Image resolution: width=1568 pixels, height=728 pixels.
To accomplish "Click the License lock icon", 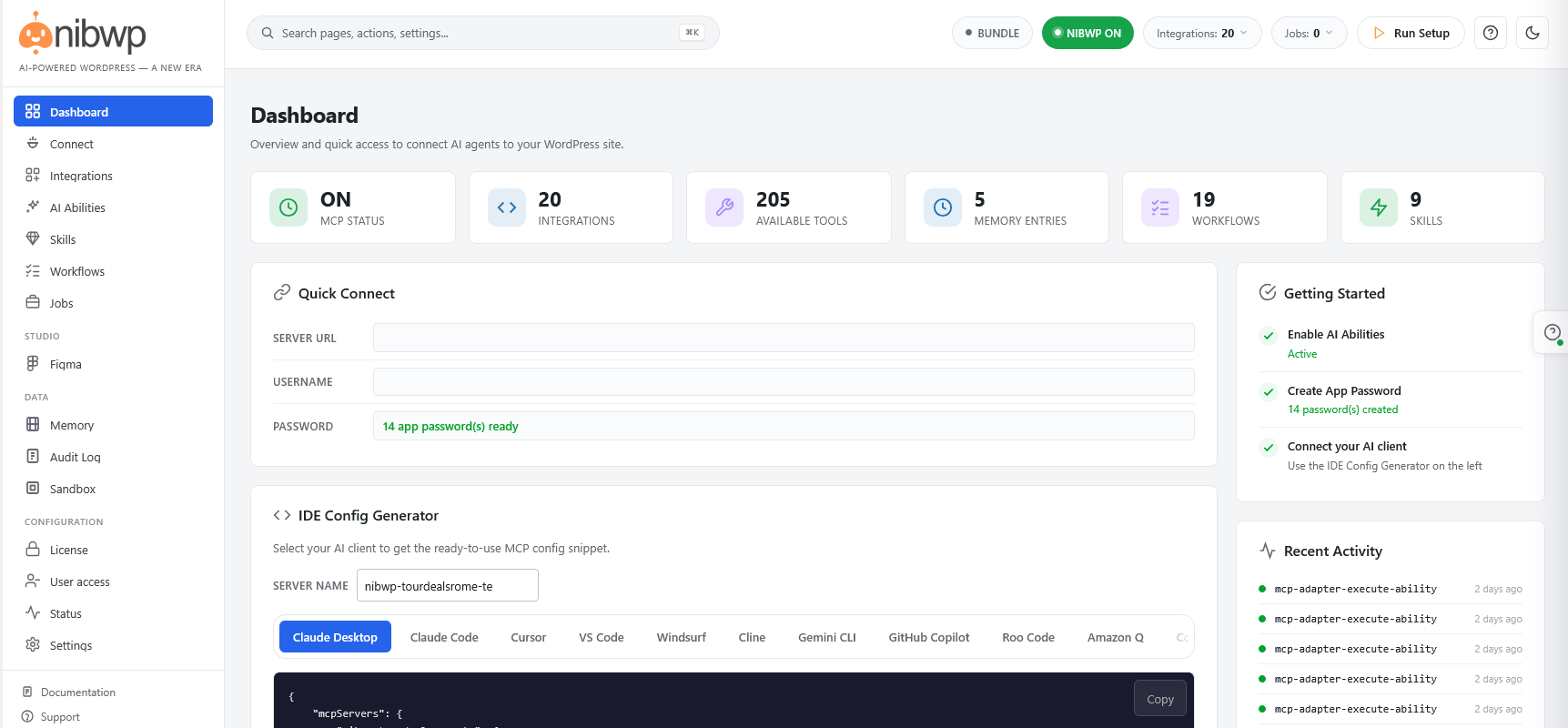I will click(33, 549).
